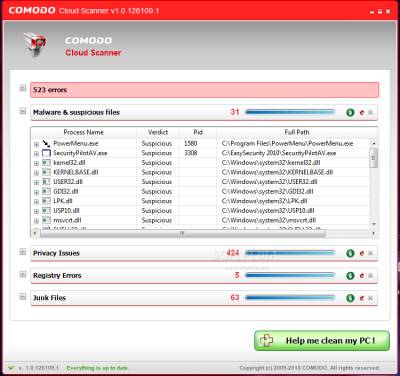Sort by the Process Name column header
Viewport: 400px width, 376px height.
coord(83,132)
